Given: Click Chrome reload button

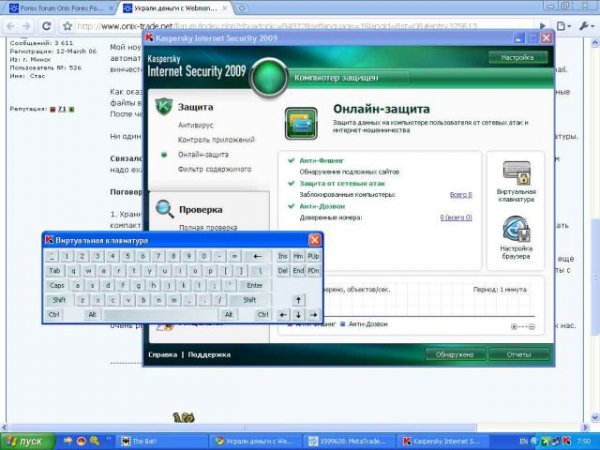Looking at the screenshot, I should pos(47,26).
